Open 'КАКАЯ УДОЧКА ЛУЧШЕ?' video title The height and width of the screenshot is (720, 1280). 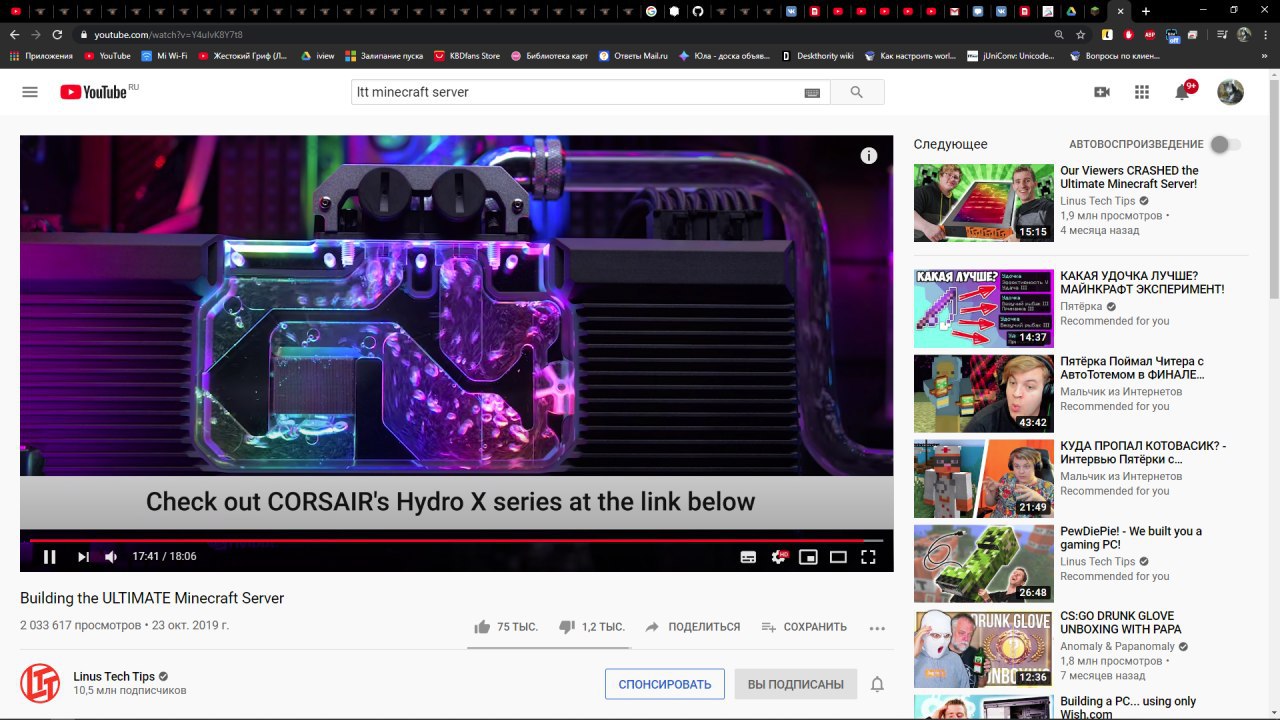tap(1142, 282)
